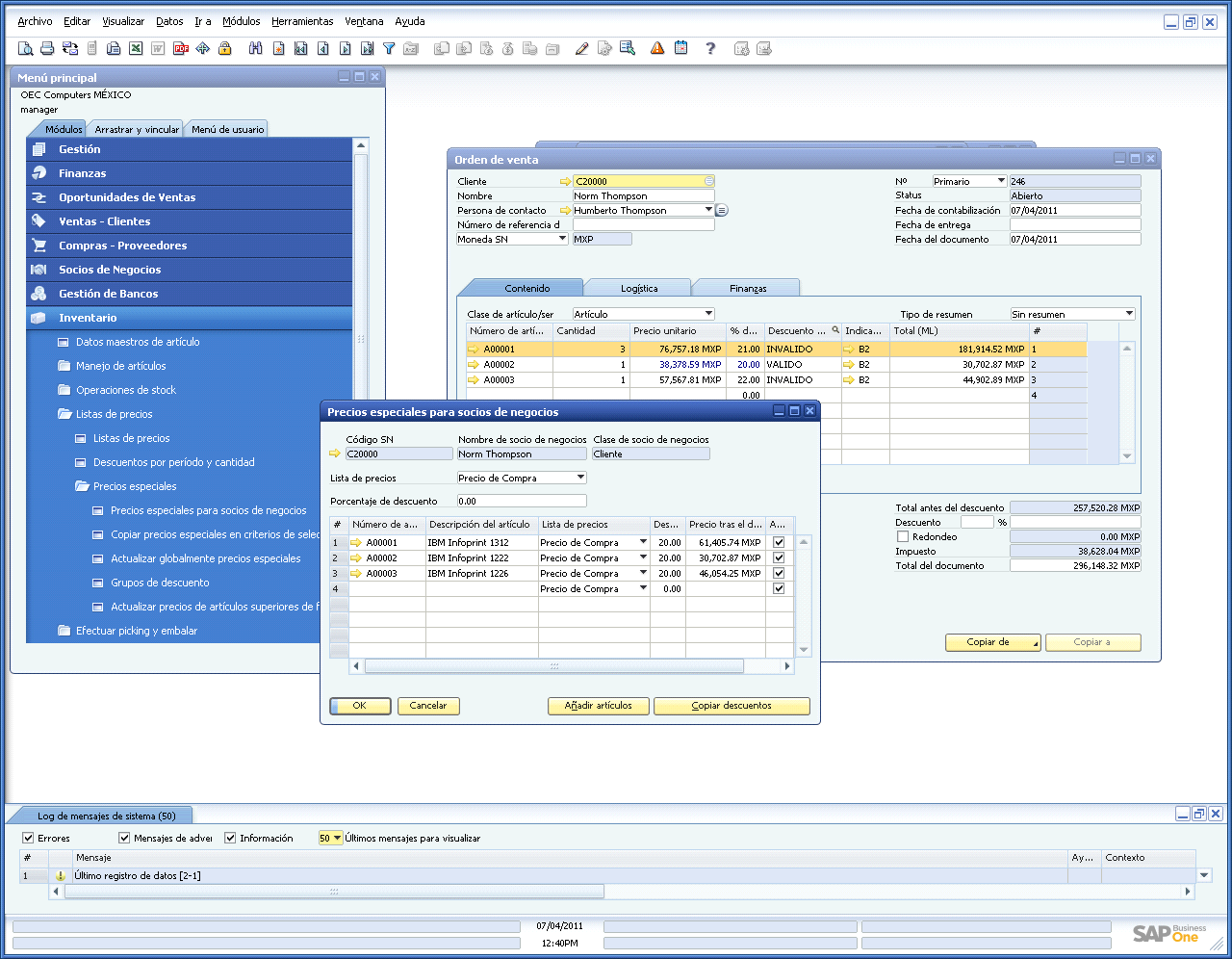Switch to the Logística tab
This screenshot has height=959, width=1232.
(x=638, y=287)
